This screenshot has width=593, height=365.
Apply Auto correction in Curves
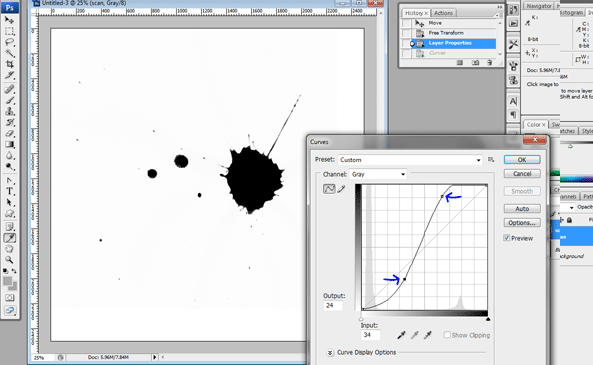[x=522, y=209]
